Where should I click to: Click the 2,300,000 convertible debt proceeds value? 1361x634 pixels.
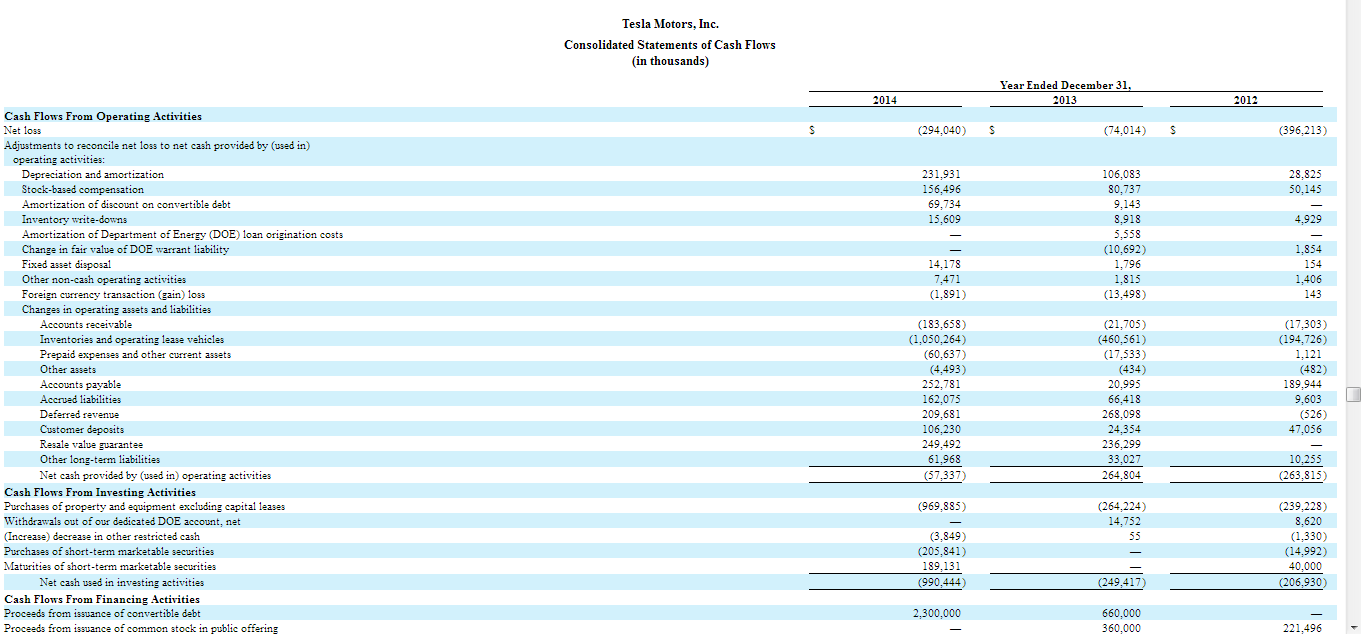[x=937, y=613]
